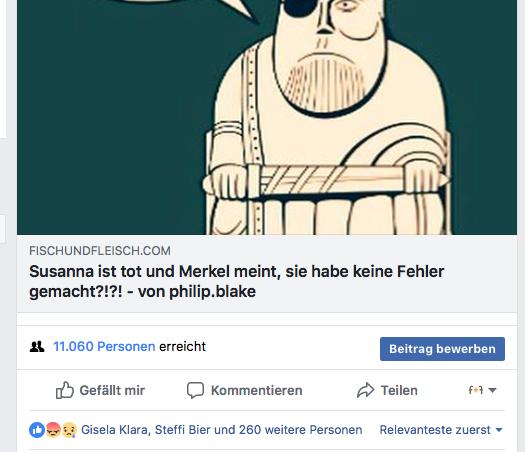
Task: Click the people-reached silhouette icon
Action: (37, 347)
